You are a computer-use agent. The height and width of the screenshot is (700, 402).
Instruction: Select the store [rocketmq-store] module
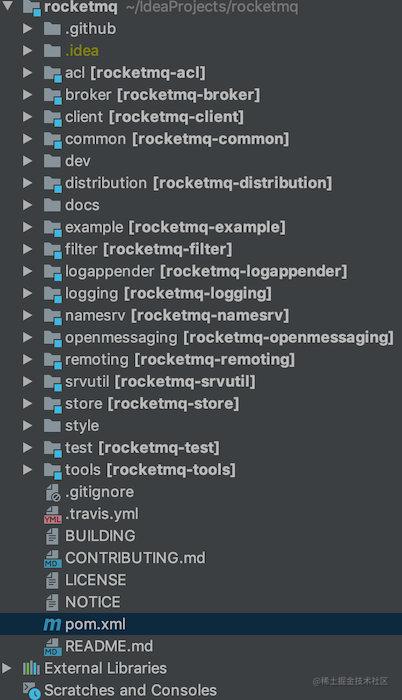[152, 404]
